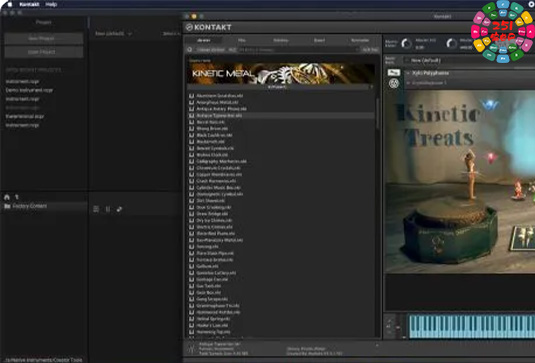Open the Apple menu
The width and height of the screenshot is (535, 363).
(x=9, y=4)
